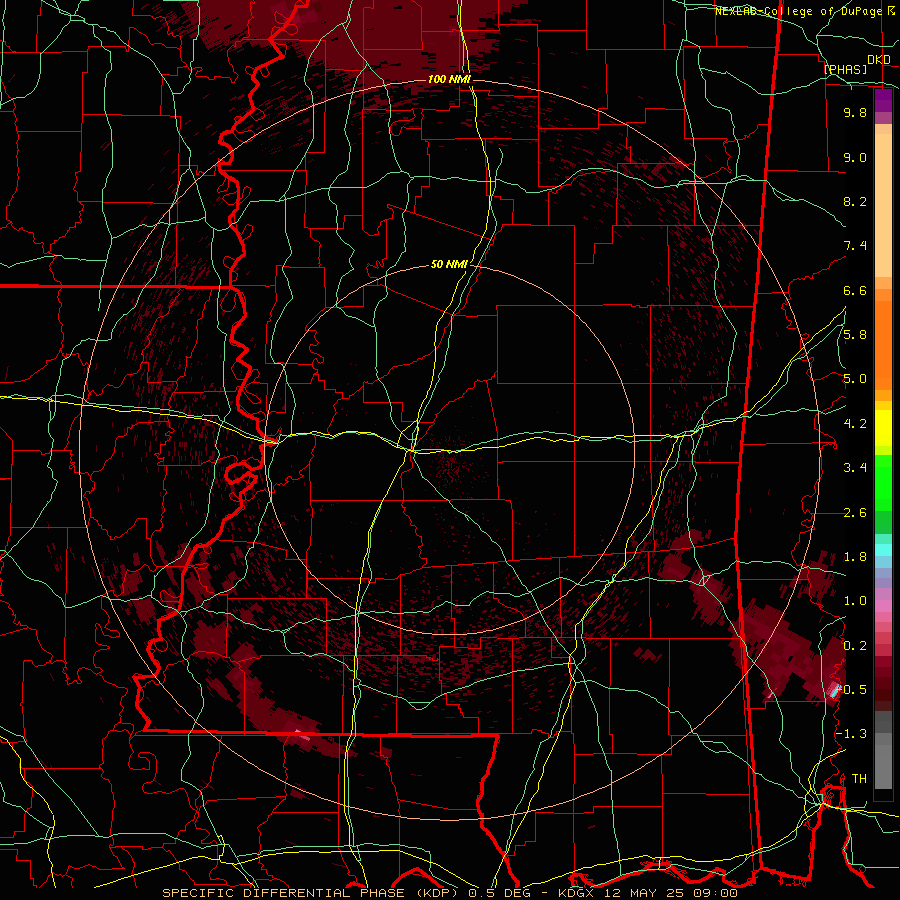This screenshot has width=900, height=900.
Task: Pick the orange band of the color bar
Action: (x=883, y=344)
